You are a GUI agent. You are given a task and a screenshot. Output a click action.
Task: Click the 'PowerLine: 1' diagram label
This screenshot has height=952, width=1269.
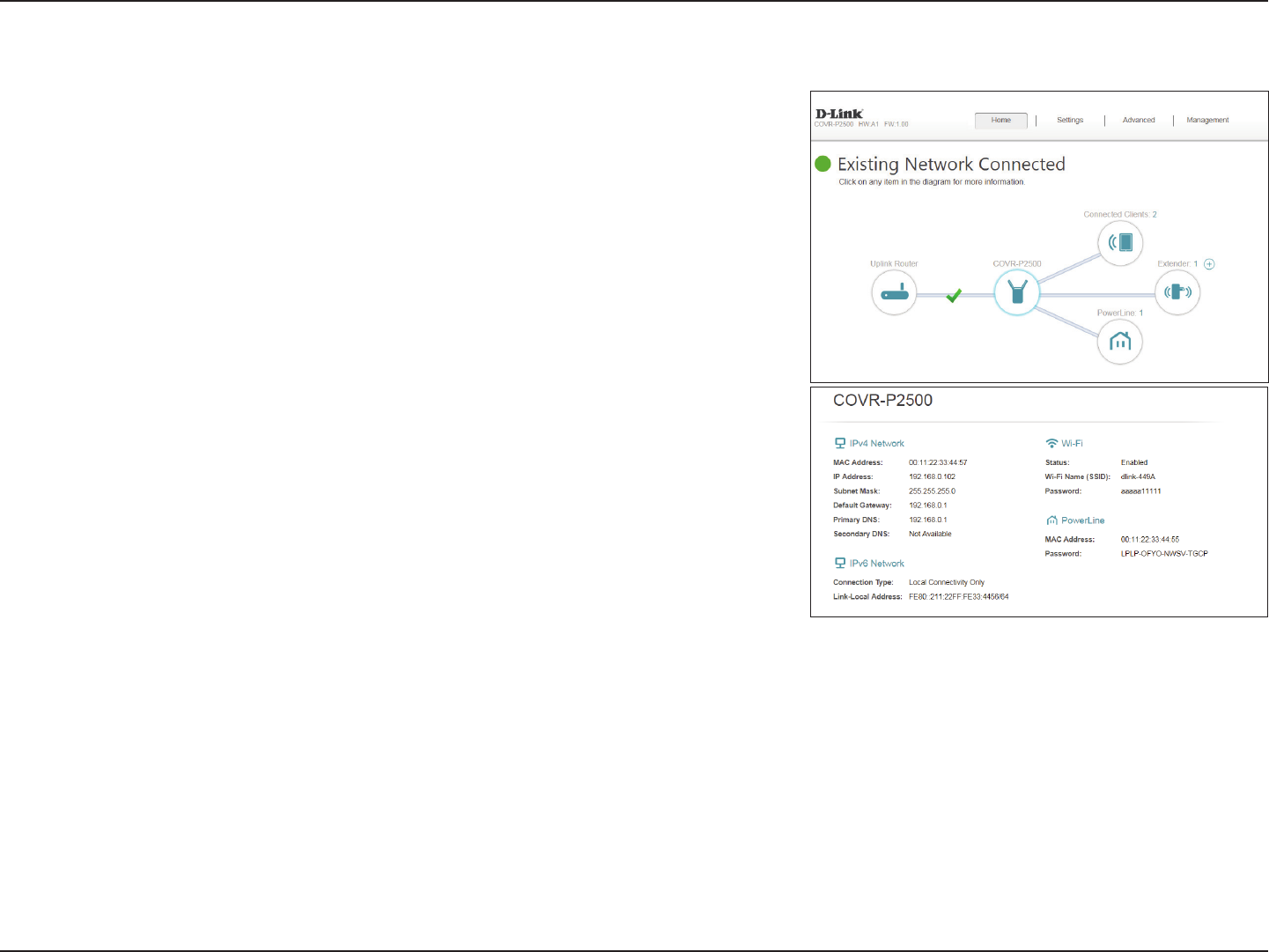1120,314
